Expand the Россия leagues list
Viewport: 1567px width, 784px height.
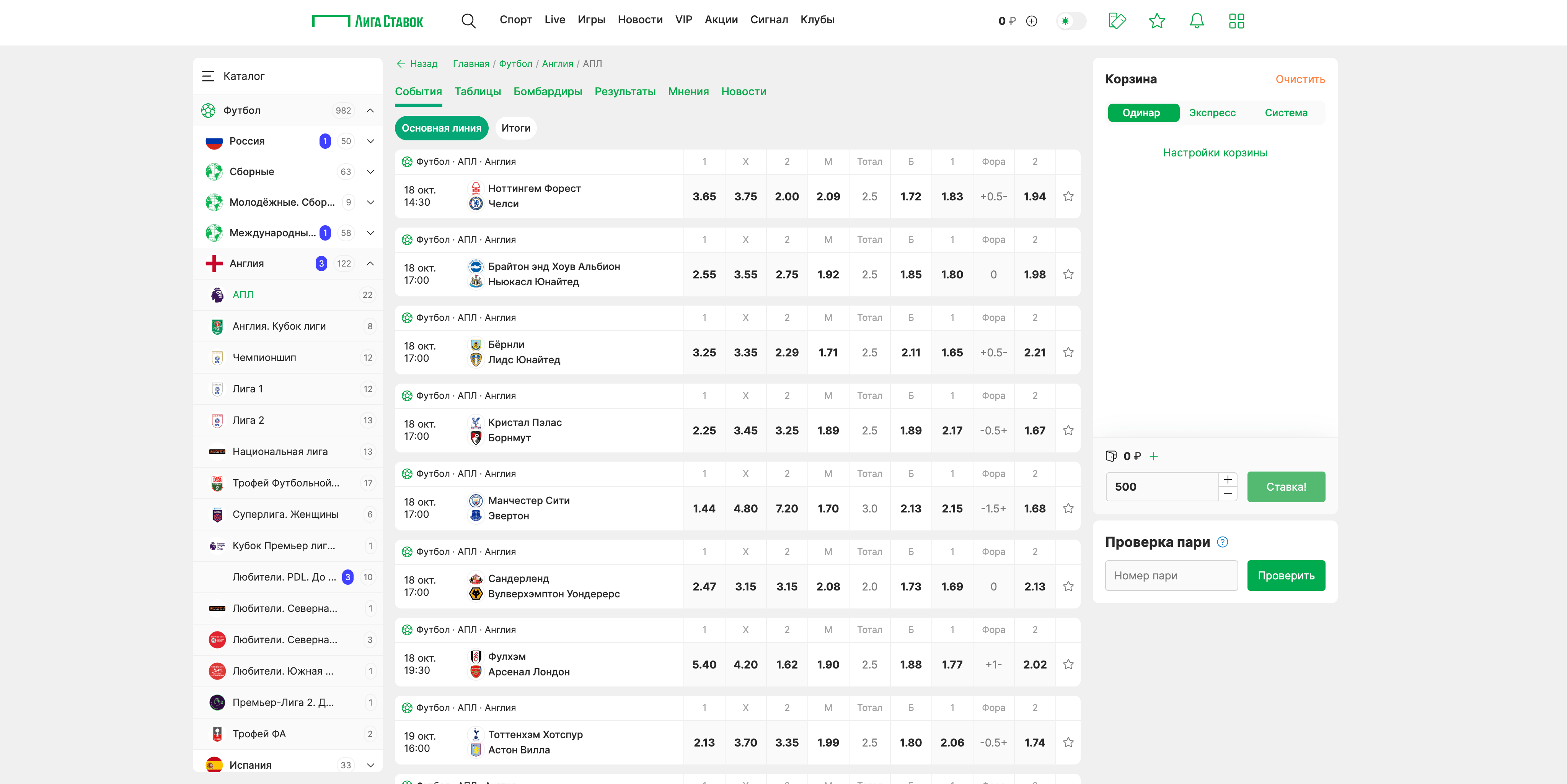coord(370,141)
